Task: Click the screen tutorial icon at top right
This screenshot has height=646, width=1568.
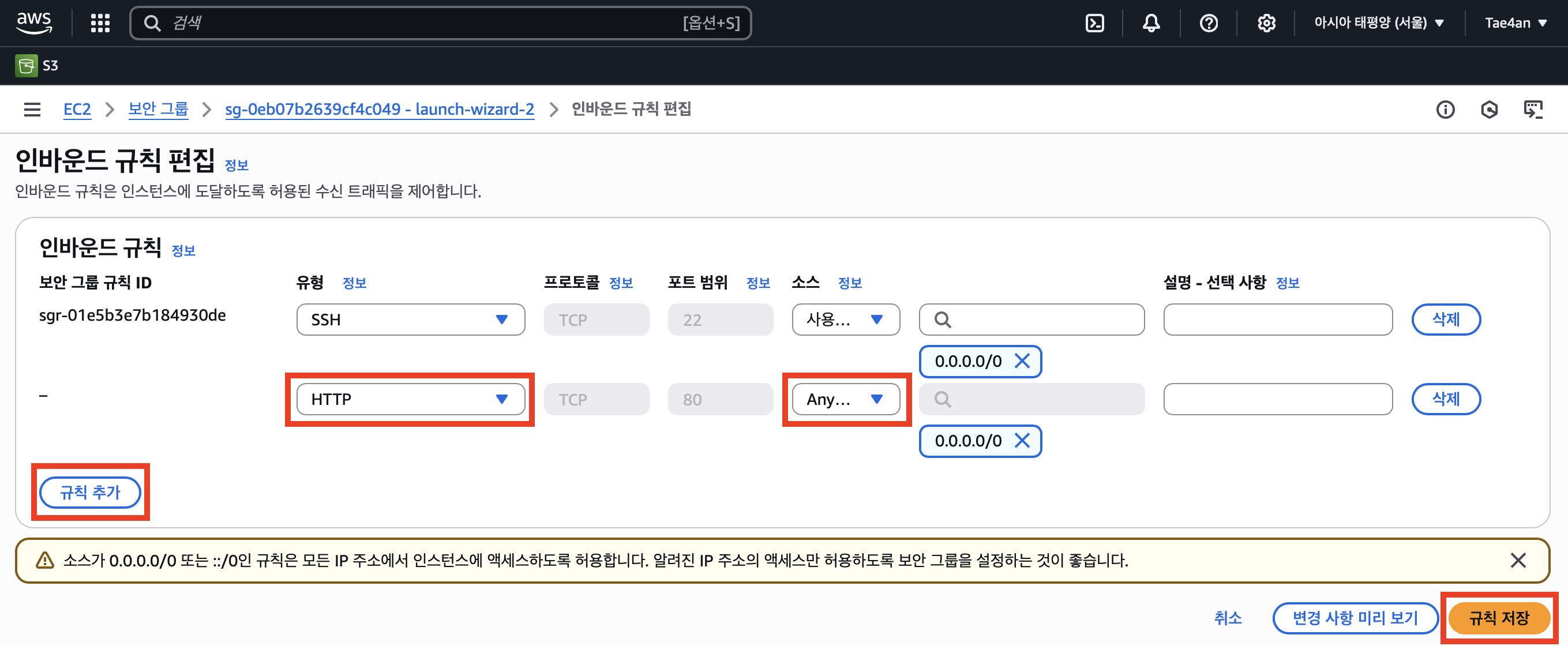Action: tap(1533, 109)
